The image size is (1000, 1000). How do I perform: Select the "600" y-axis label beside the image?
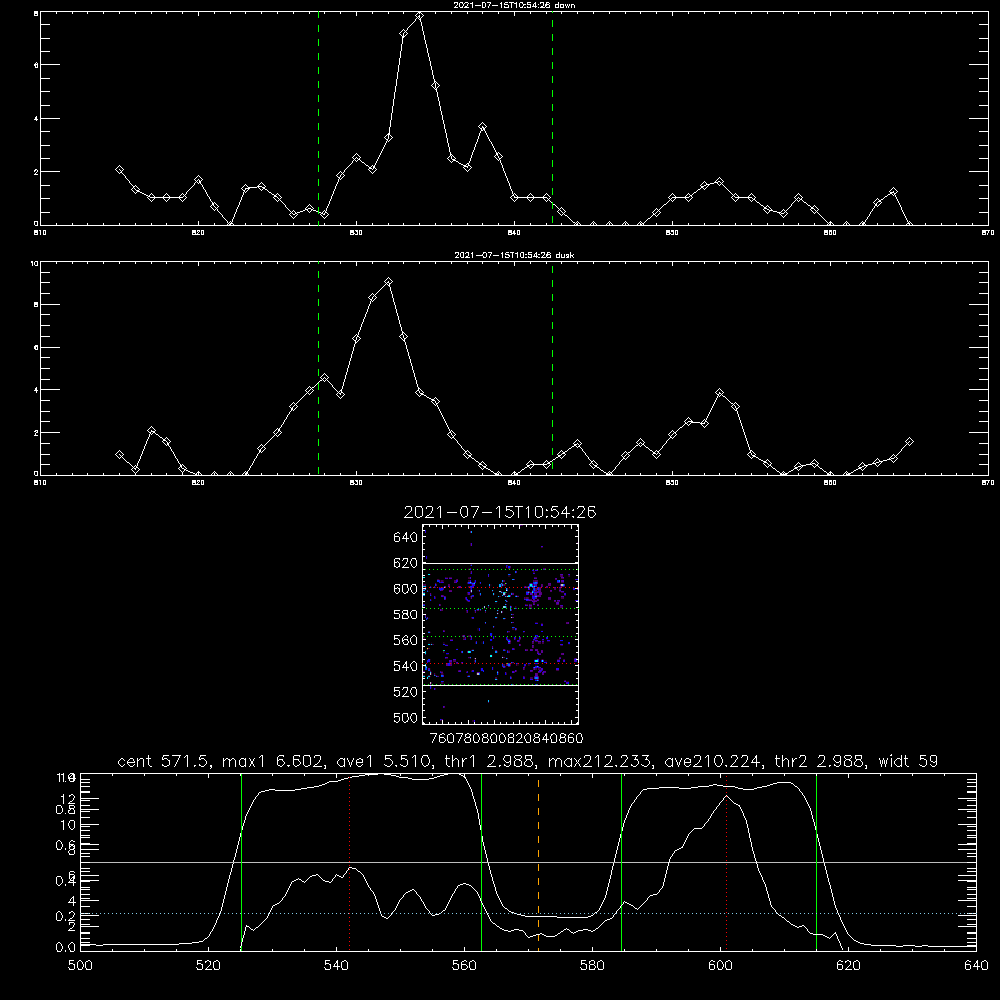tap(406, 589)
